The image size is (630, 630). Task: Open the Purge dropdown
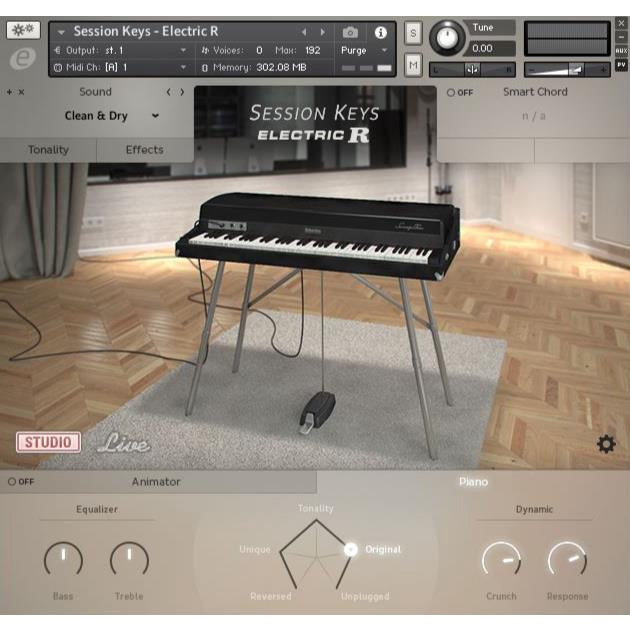pyautogui.click(x=364, y=51)
